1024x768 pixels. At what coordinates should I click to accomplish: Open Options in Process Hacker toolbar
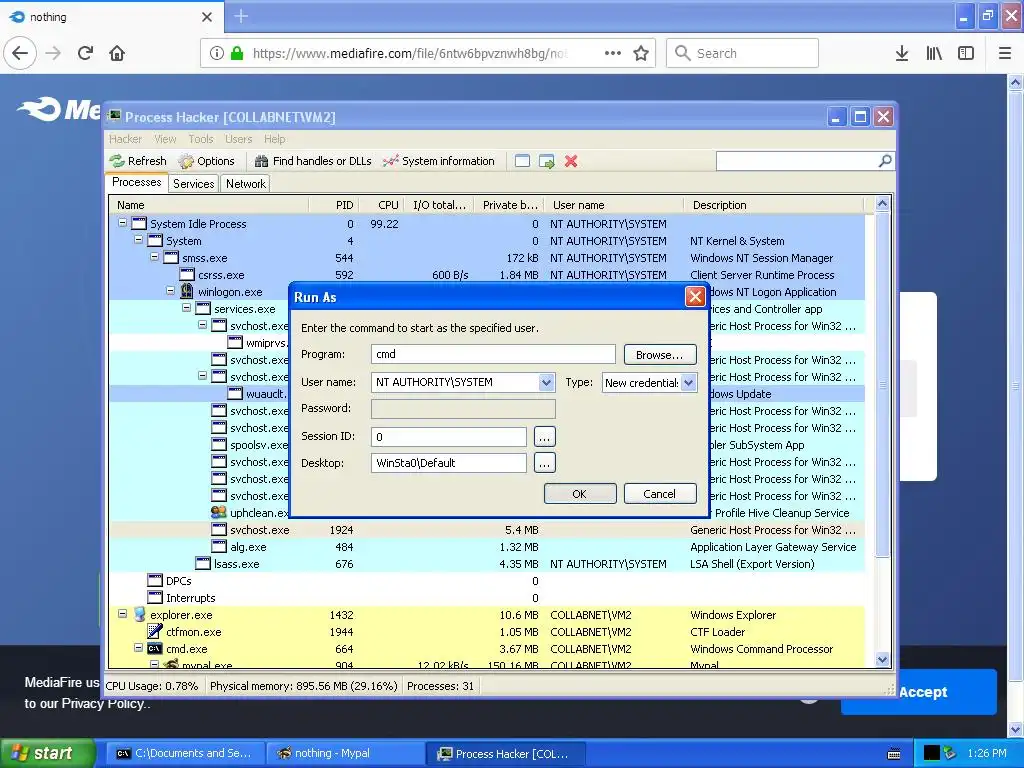tap(206, 161)
